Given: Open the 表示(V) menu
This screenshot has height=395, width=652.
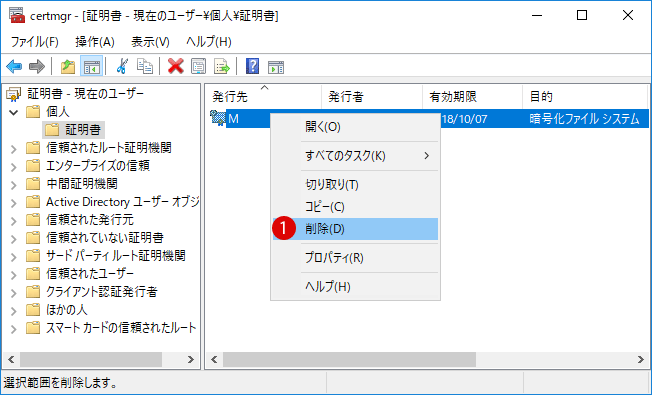Looking at the screenshot, I should pyautogui.click(x=150, y=42).
